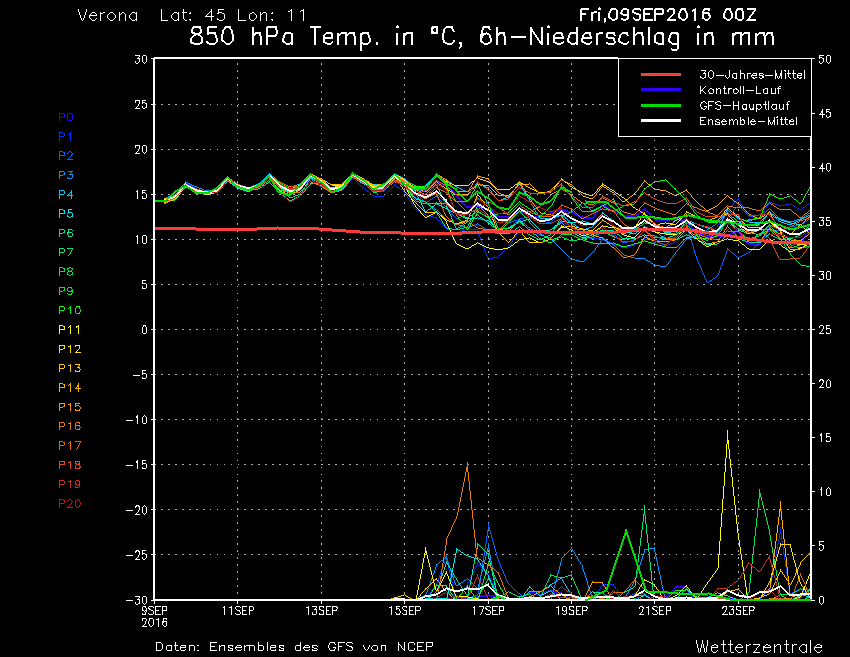Screen dimensions: 850x657
Task: Click the "Lat: 45 Lon: 11" coordinates text
Action: tap(233, 15)
